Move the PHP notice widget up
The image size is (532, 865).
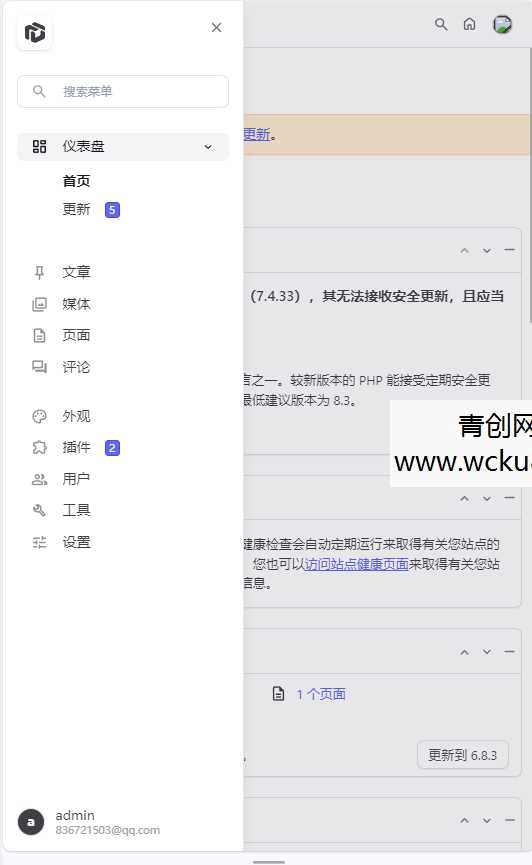(x=465, y=250)
